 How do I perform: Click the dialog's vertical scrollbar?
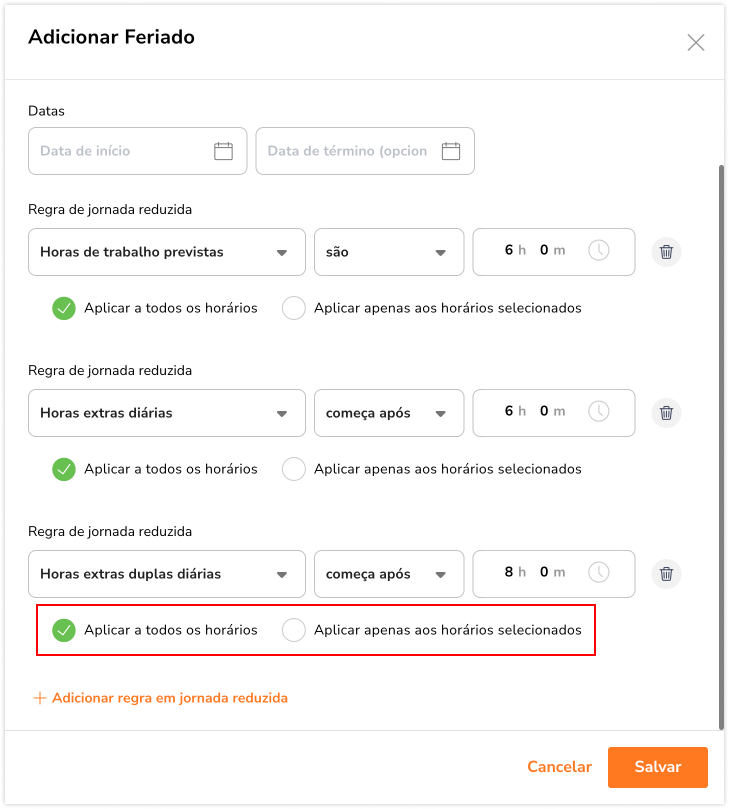tap(721, 447)
